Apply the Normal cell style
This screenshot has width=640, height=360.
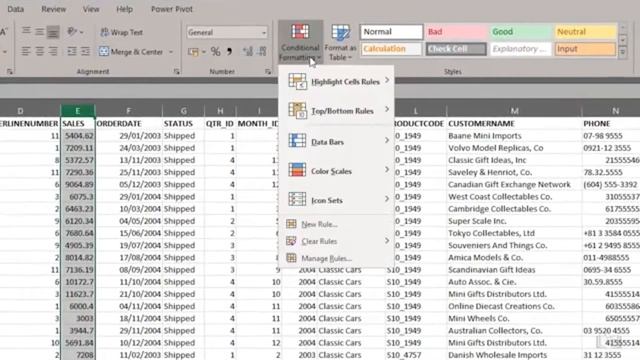(391, 32)
